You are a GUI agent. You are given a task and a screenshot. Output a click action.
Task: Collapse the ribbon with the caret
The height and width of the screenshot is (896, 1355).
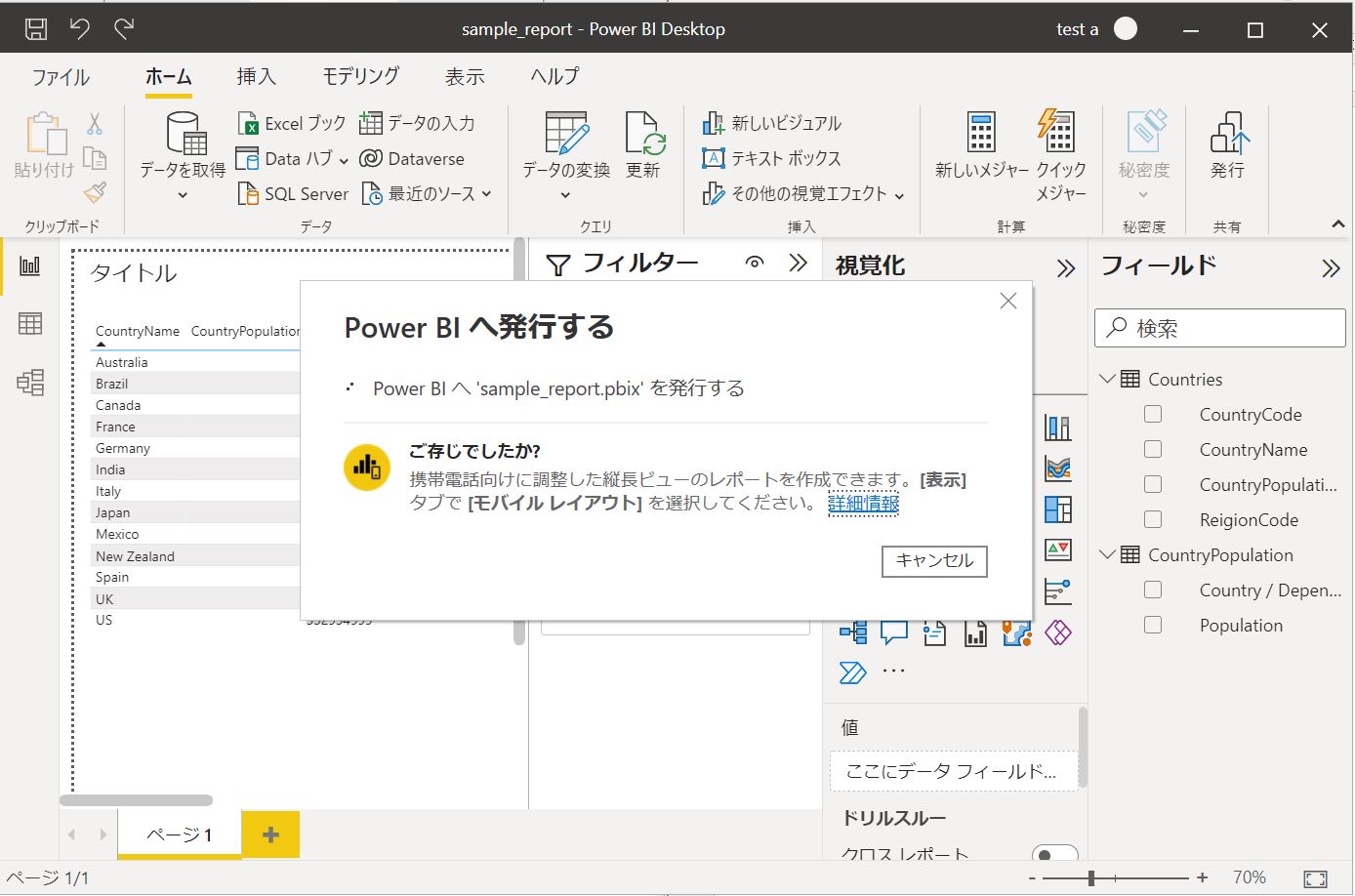(x=1337, y=224)
